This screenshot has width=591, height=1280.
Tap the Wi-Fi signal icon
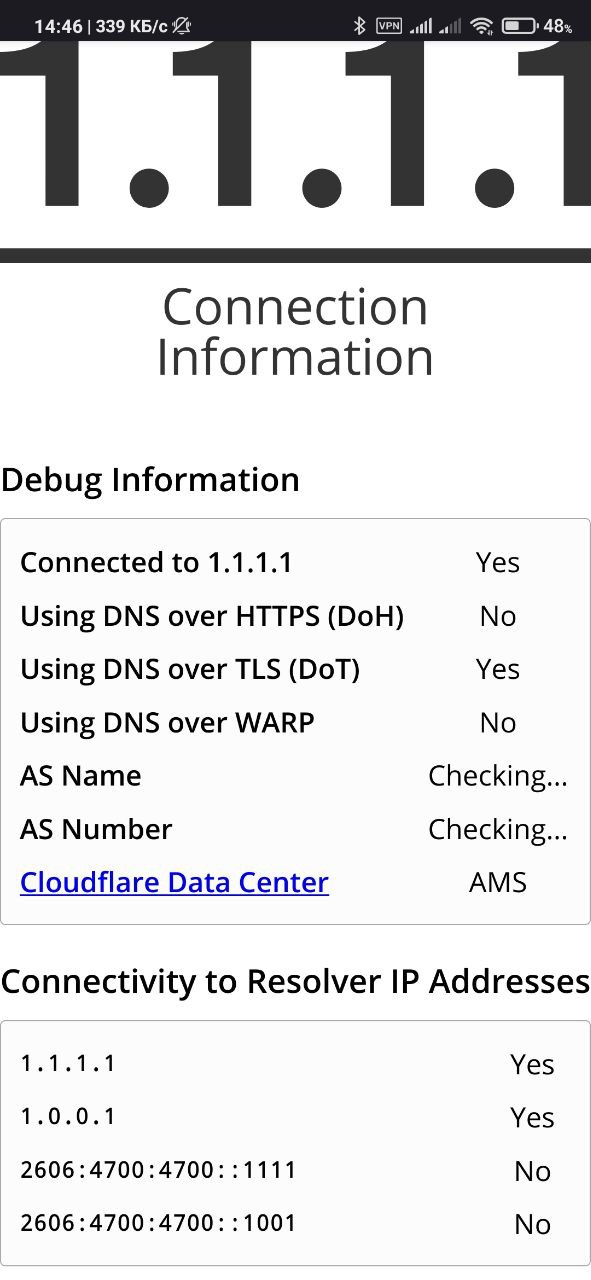point(482,26)
